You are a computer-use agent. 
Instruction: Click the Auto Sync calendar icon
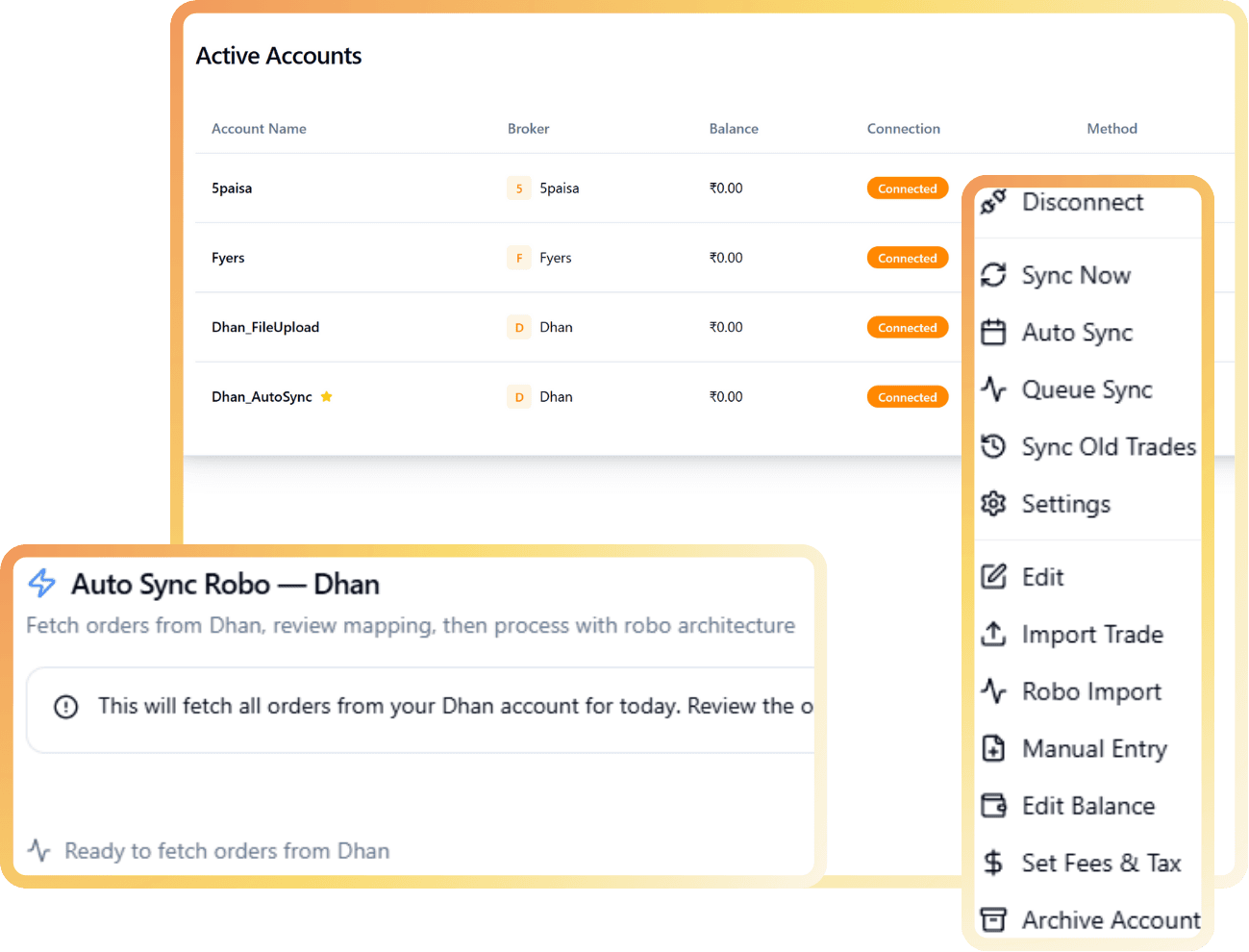click(x=993, y=333)
